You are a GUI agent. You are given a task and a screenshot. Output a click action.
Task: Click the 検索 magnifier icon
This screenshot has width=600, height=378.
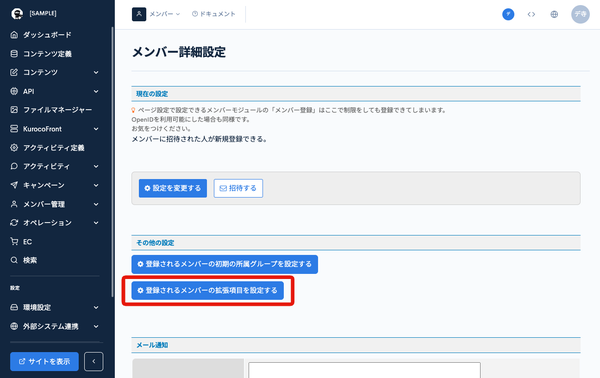[14, 260]
